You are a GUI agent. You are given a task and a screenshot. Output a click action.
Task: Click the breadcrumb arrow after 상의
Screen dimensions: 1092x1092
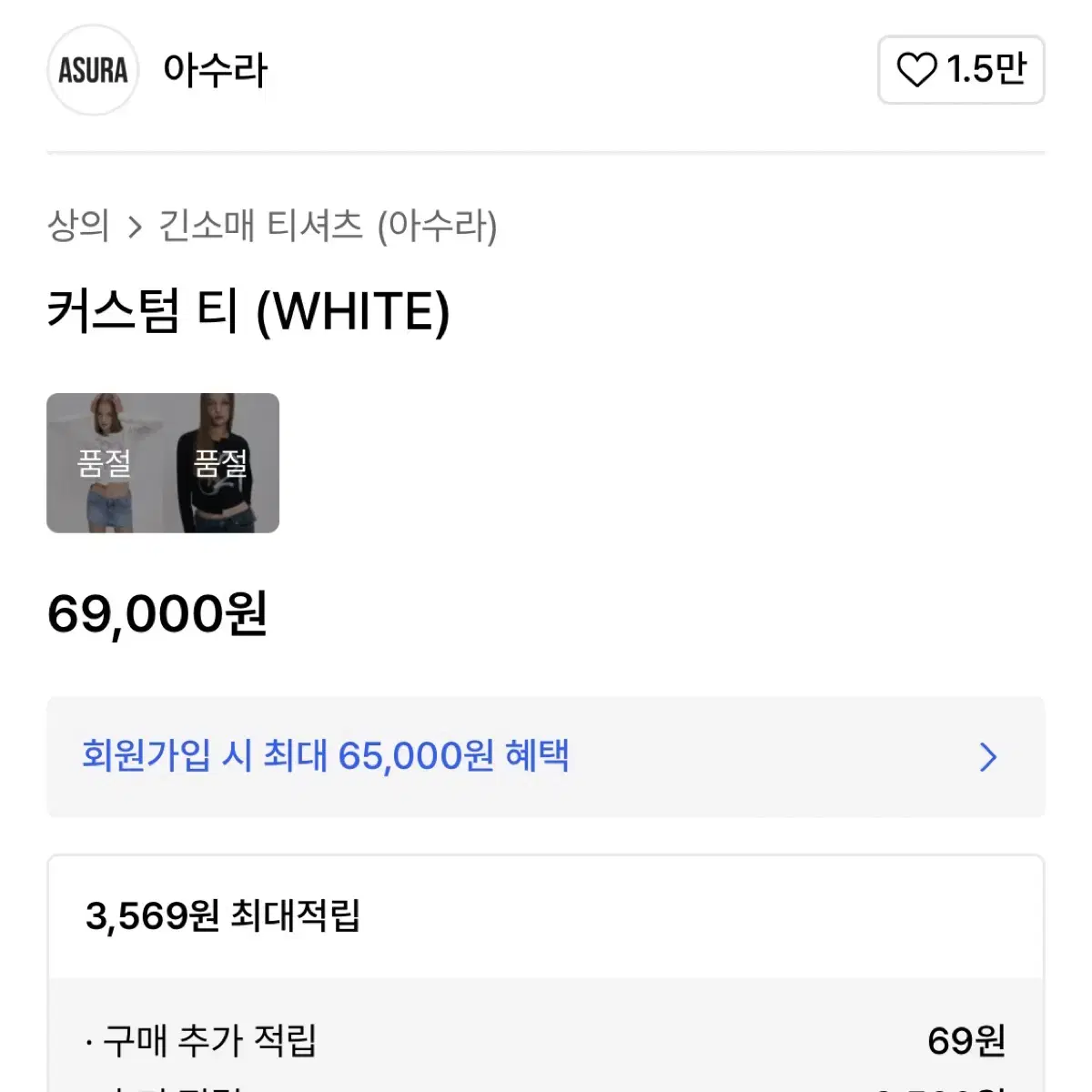point(135,227)
